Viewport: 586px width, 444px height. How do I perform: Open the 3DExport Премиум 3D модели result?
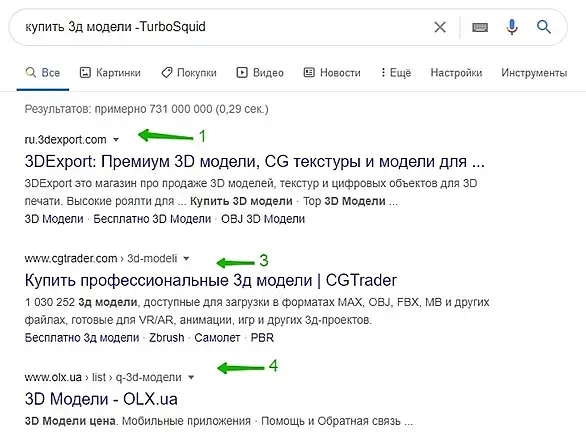pyautogui.click(x=255, y=161)
